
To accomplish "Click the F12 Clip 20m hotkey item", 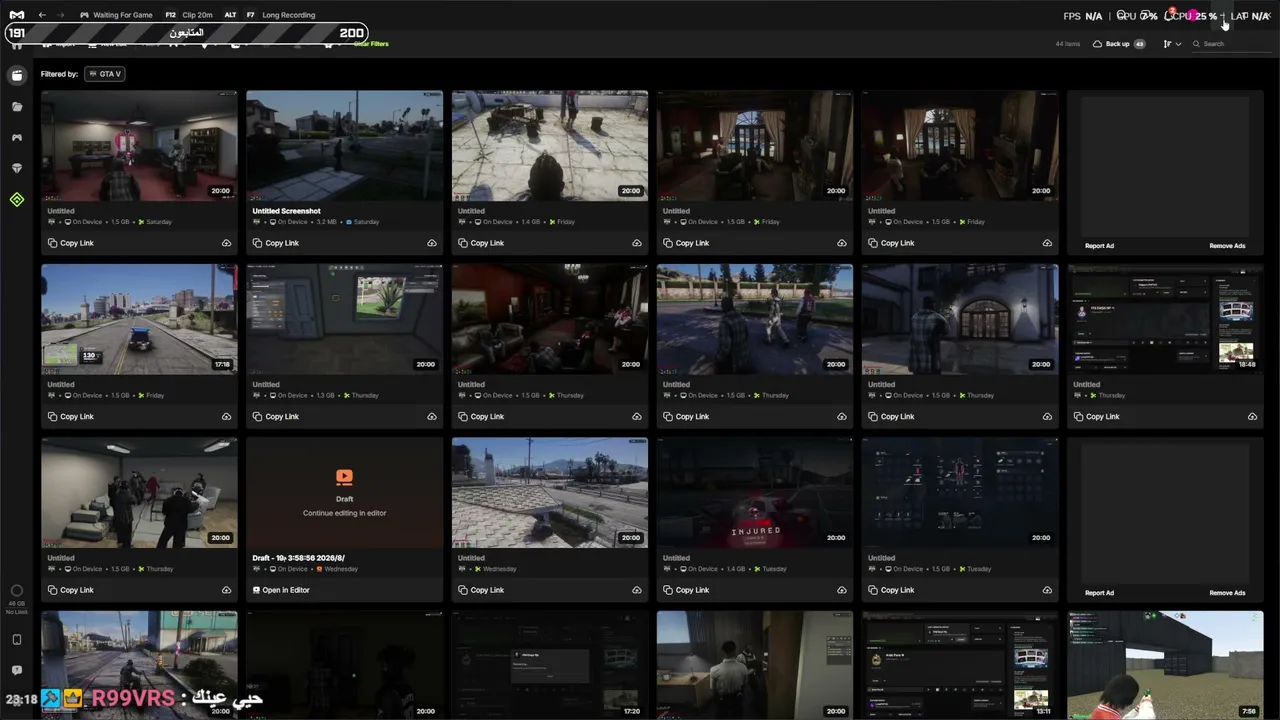I will coord(189,15).
